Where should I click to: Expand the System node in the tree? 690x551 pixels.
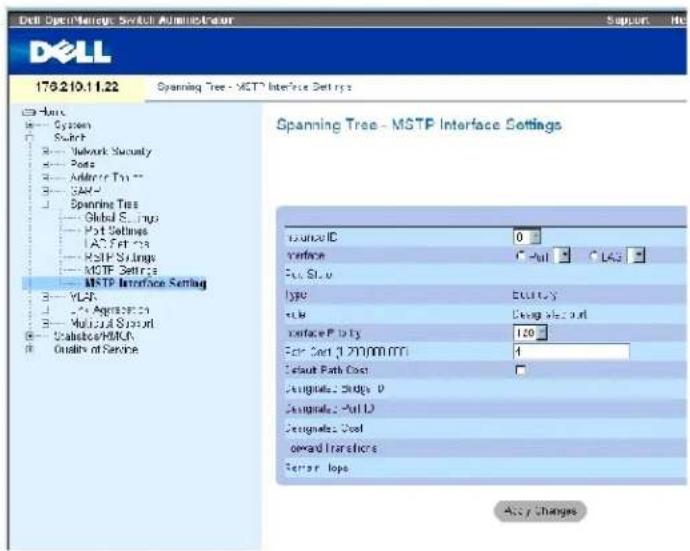[29, 125]
